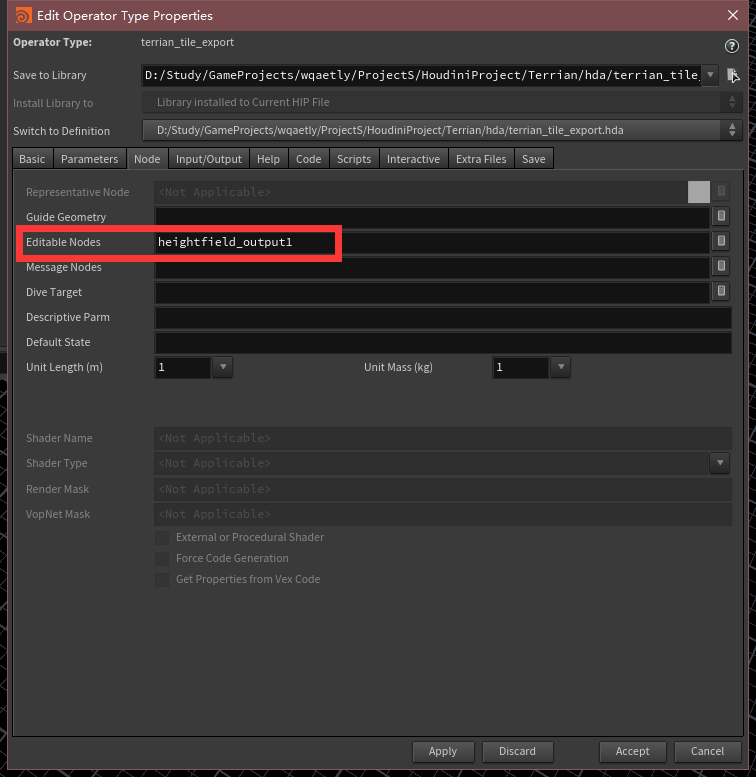Toggle Force Code Generation checkbox
Screen dimensions: 756x777
click(162, 558)
